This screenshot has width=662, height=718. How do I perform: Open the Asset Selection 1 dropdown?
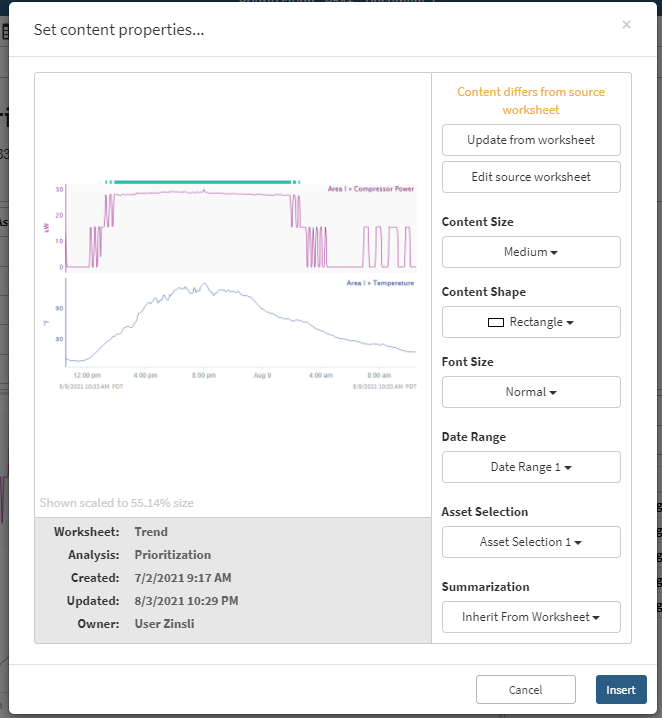pos(531,542)
